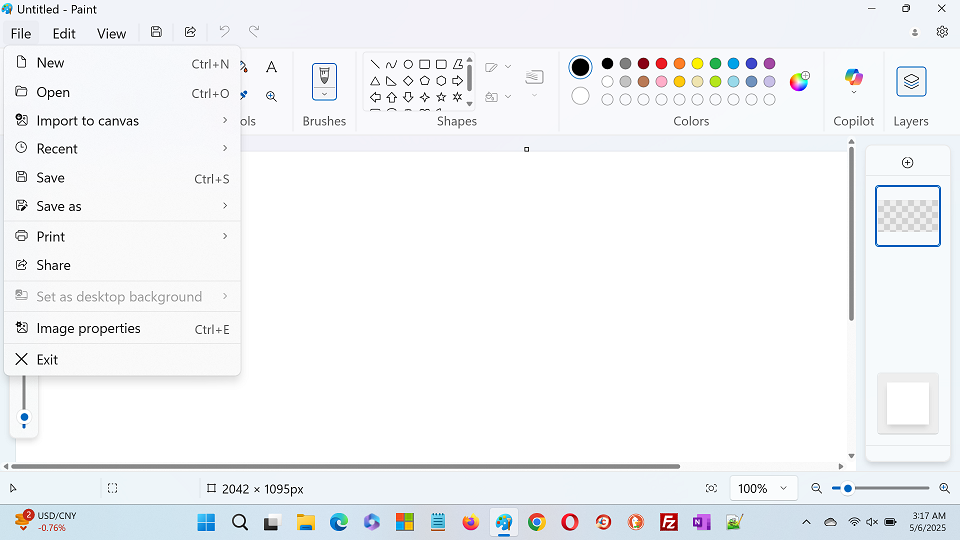Open the 100% zoom level dropdown
Screen dimensions: 960x540
(763, 488)
